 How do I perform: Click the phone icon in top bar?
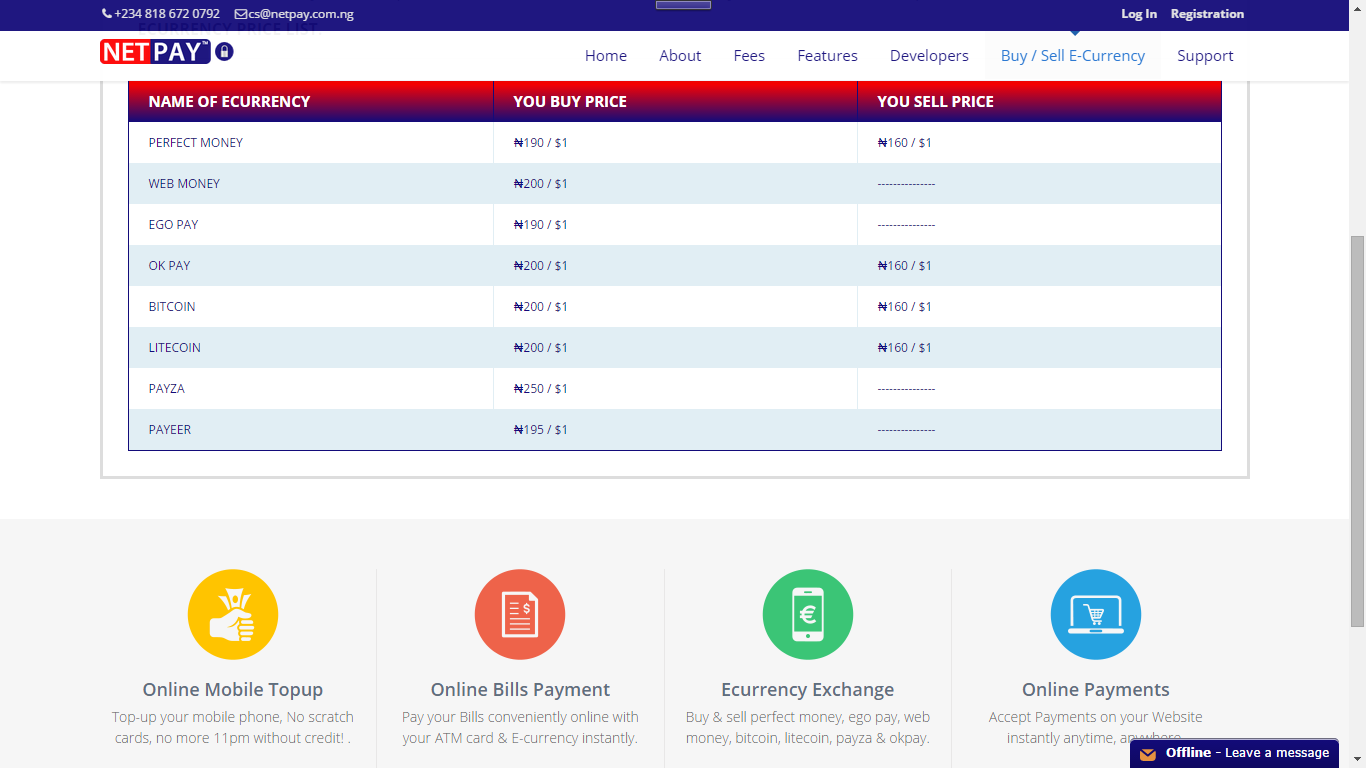pyautogui.click(x=107, y=14)
